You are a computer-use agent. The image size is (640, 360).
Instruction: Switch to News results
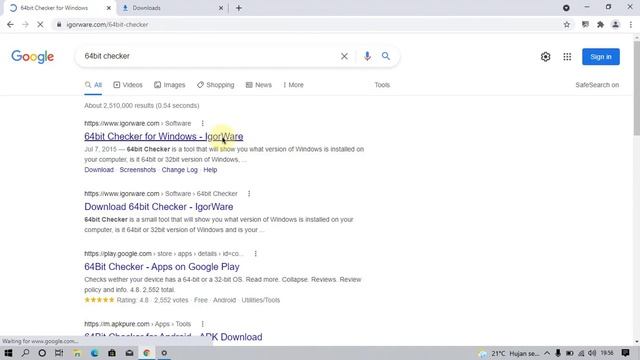click(259, 85)
